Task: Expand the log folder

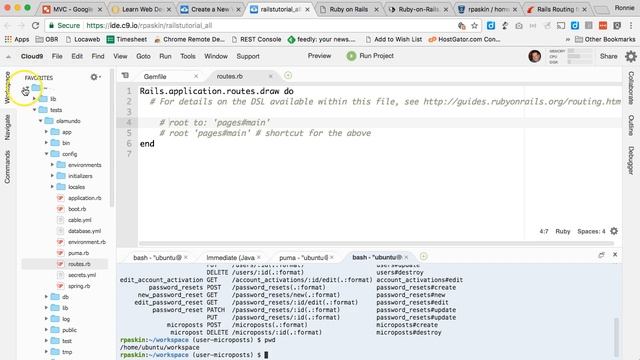Action: 46,319
